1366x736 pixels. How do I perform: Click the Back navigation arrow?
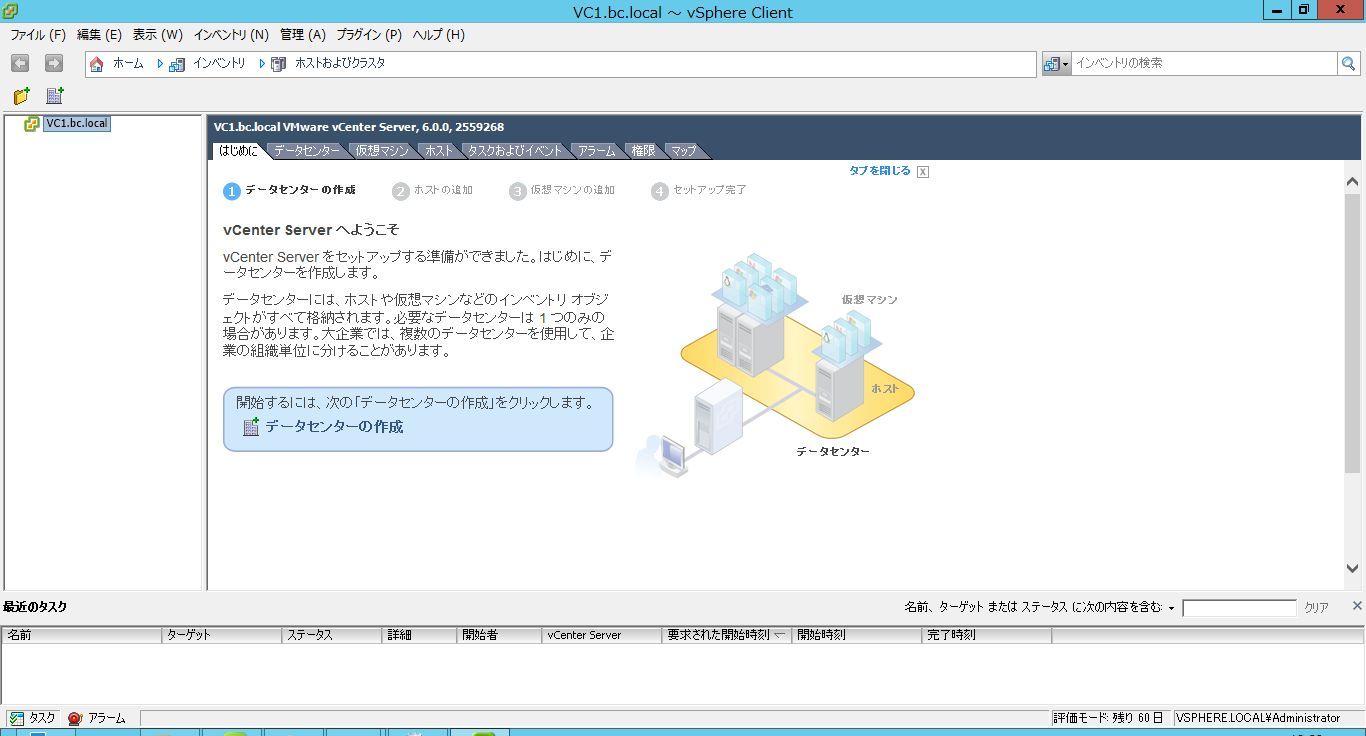20,63
